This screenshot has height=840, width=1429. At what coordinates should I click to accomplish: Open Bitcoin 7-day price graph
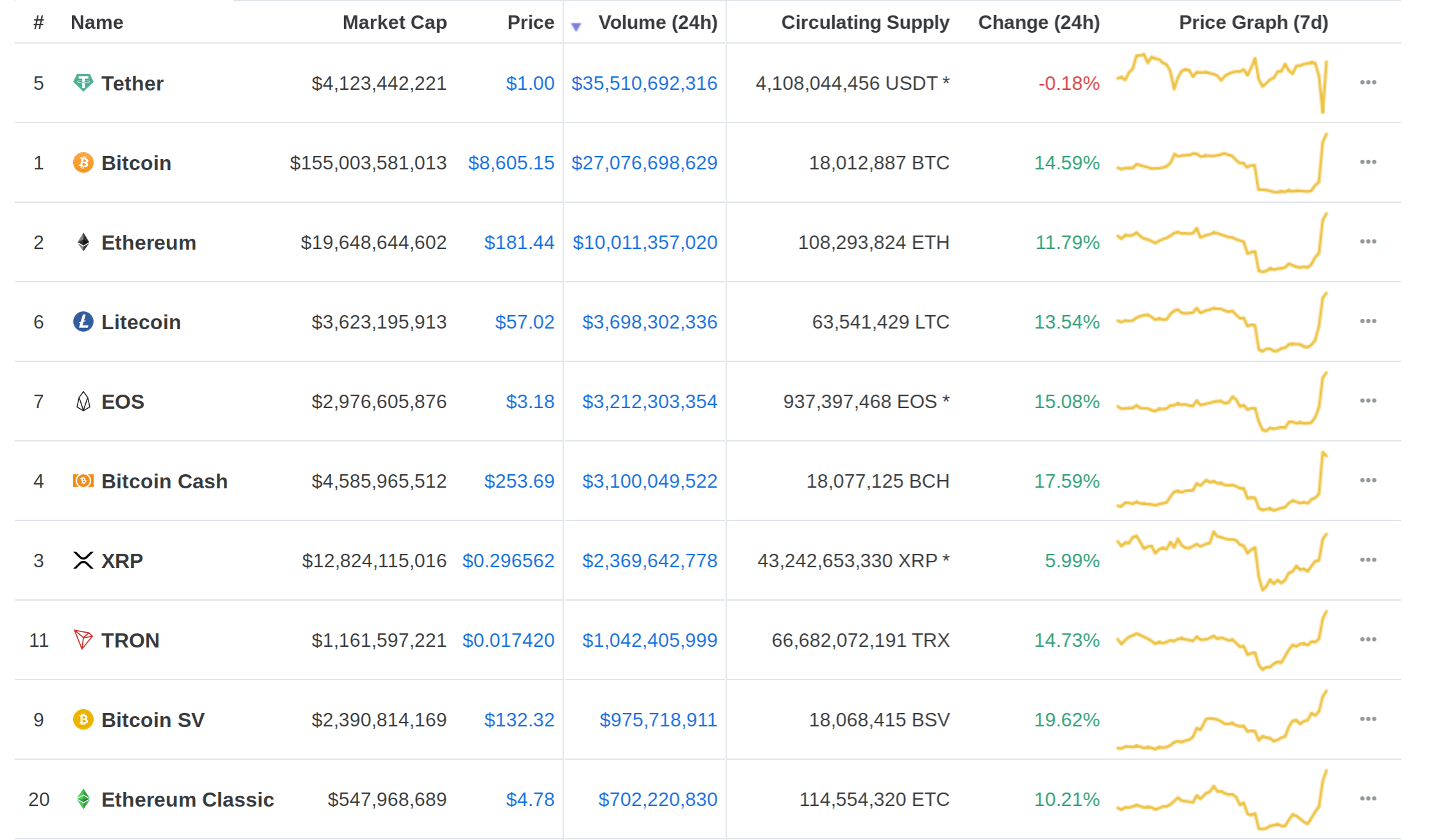point(1222,163)
